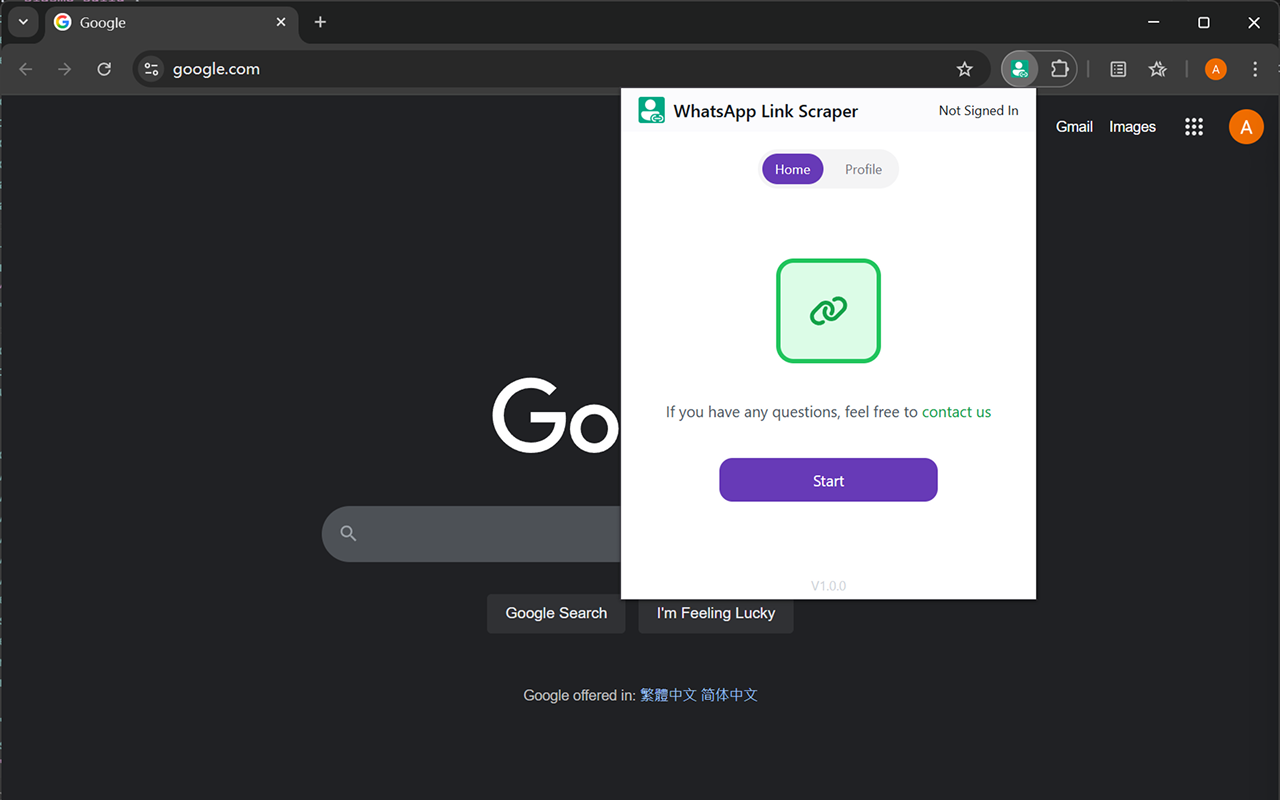The height and width of the screenshot is (800, 1280).
Task: Open the Extensions puzzle piece menu
Action: tap(1059, 69)
